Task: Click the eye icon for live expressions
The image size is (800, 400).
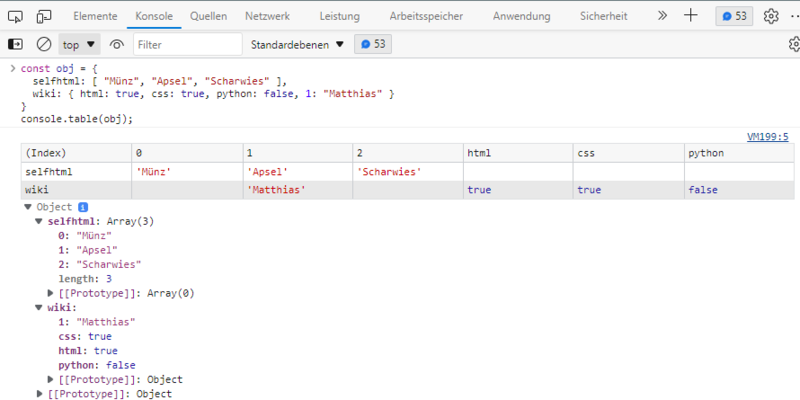Action: 117,44
